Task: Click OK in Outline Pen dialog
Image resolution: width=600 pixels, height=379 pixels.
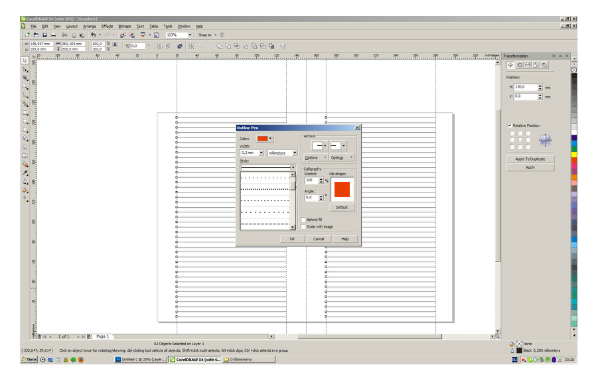Action: tap(292, 239)
